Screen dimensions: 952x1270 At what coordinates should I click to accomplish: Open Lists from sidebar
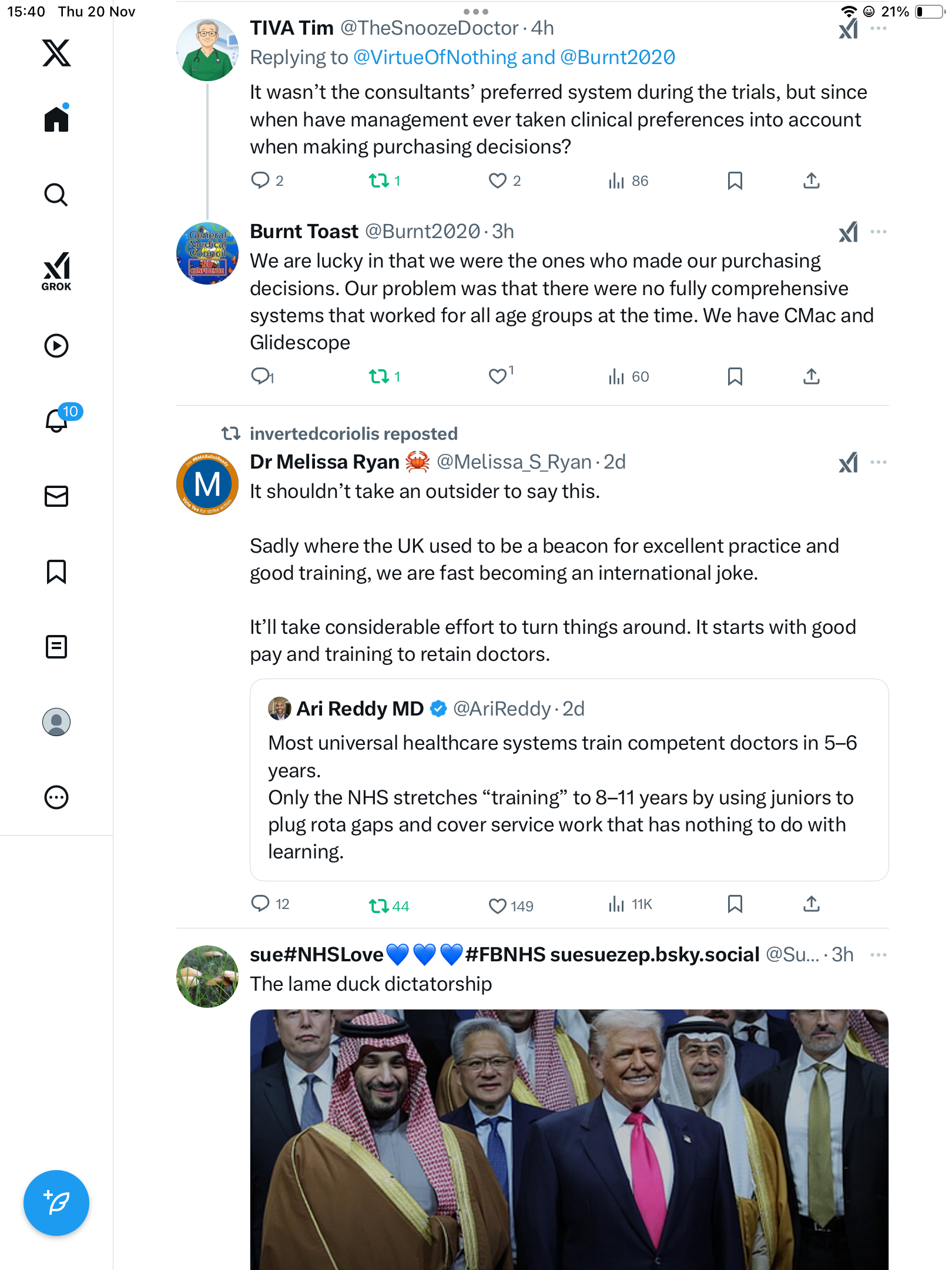56,647
